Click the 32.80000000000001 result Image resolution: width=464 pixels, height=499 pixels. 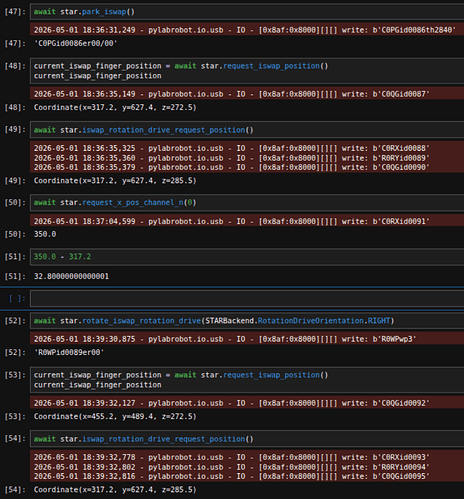(71, 276)
